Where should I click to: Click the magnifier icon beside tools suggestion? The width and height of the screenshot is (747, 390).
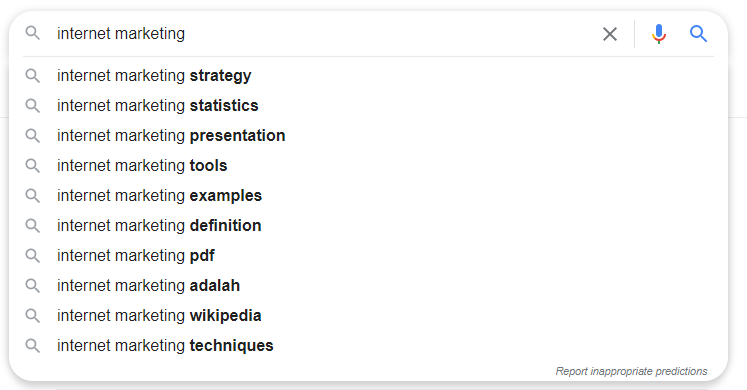click(32, 166)
